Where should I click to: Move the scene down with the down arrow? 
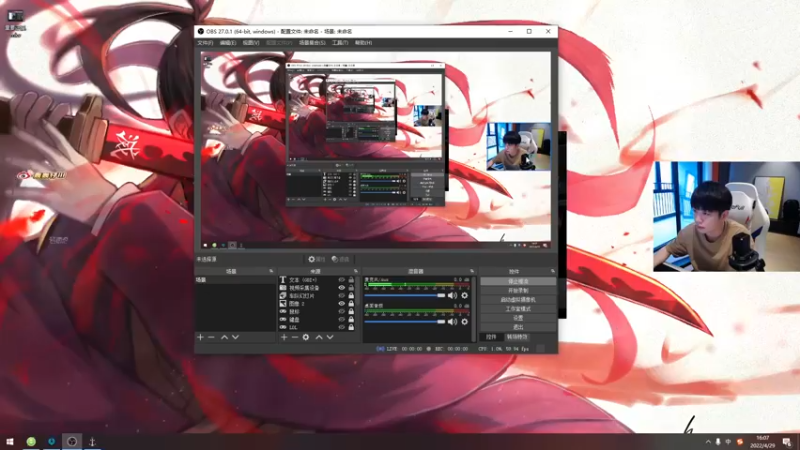coord(235,337)
